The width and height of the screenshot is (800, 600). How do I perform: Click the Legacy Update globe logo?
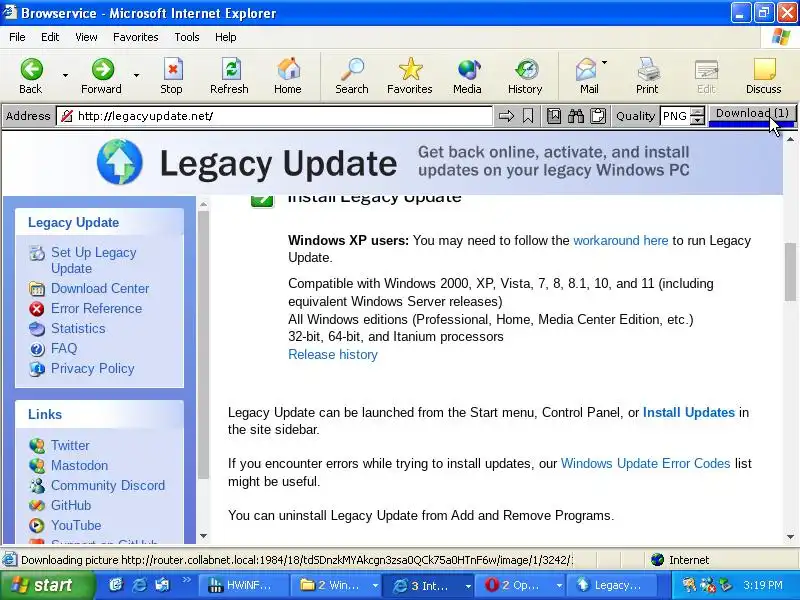120,162
